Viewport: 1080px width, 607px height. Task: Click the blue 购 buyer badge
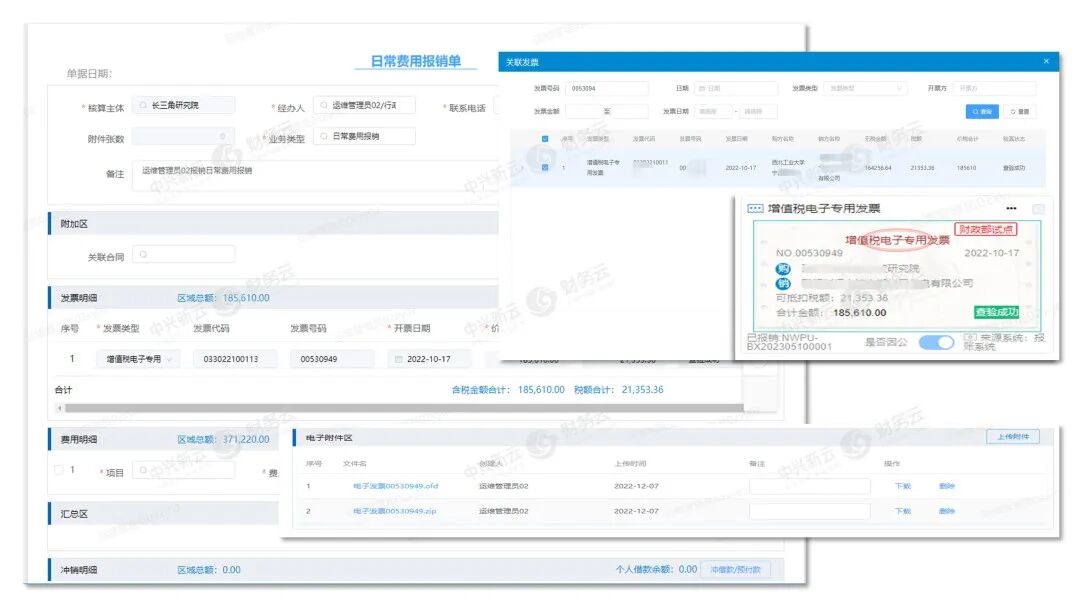(783, 269)
